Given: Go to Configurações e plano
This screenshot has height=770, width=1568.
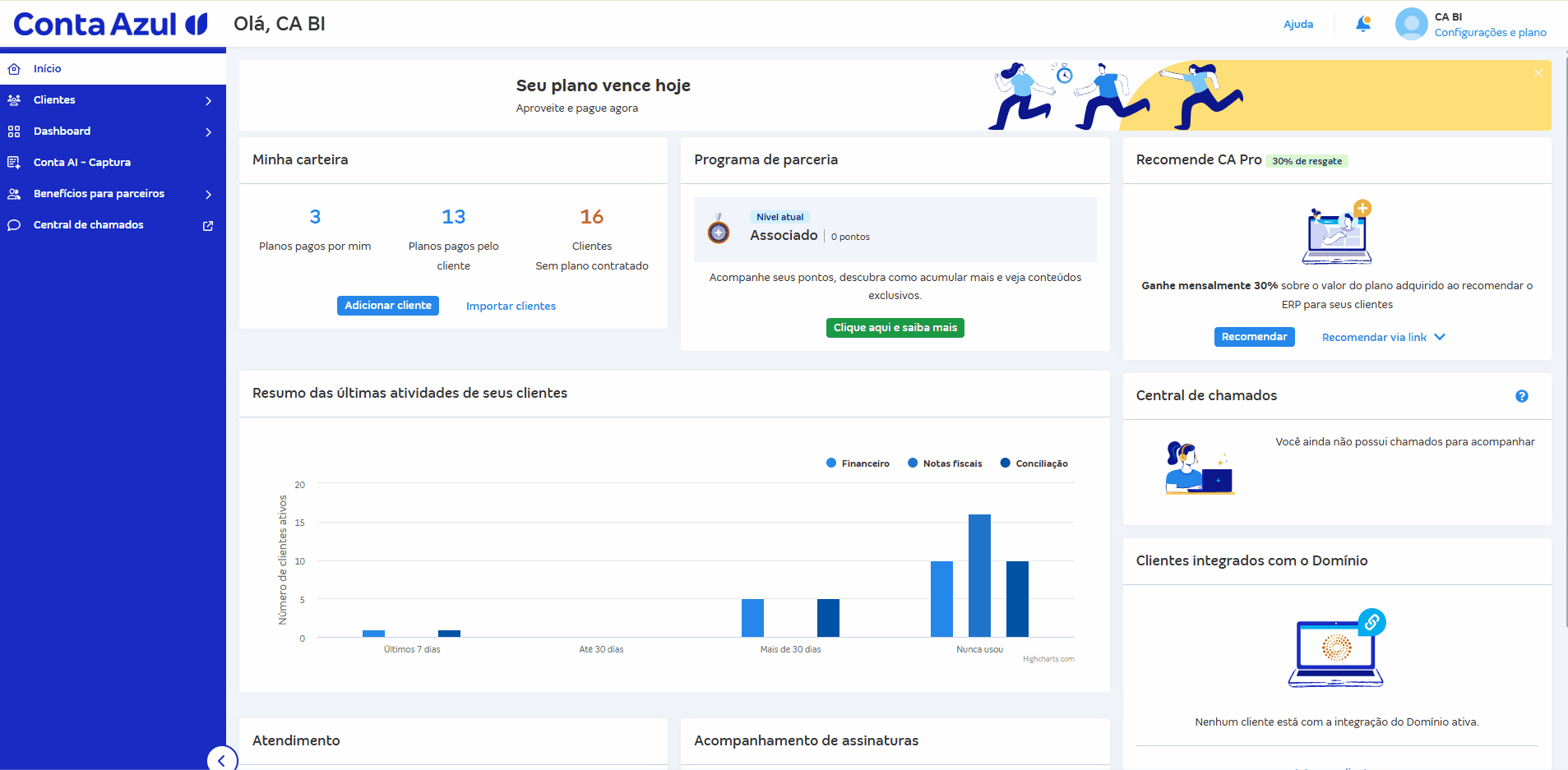Looking at the screenshot, I should 1490,32.
